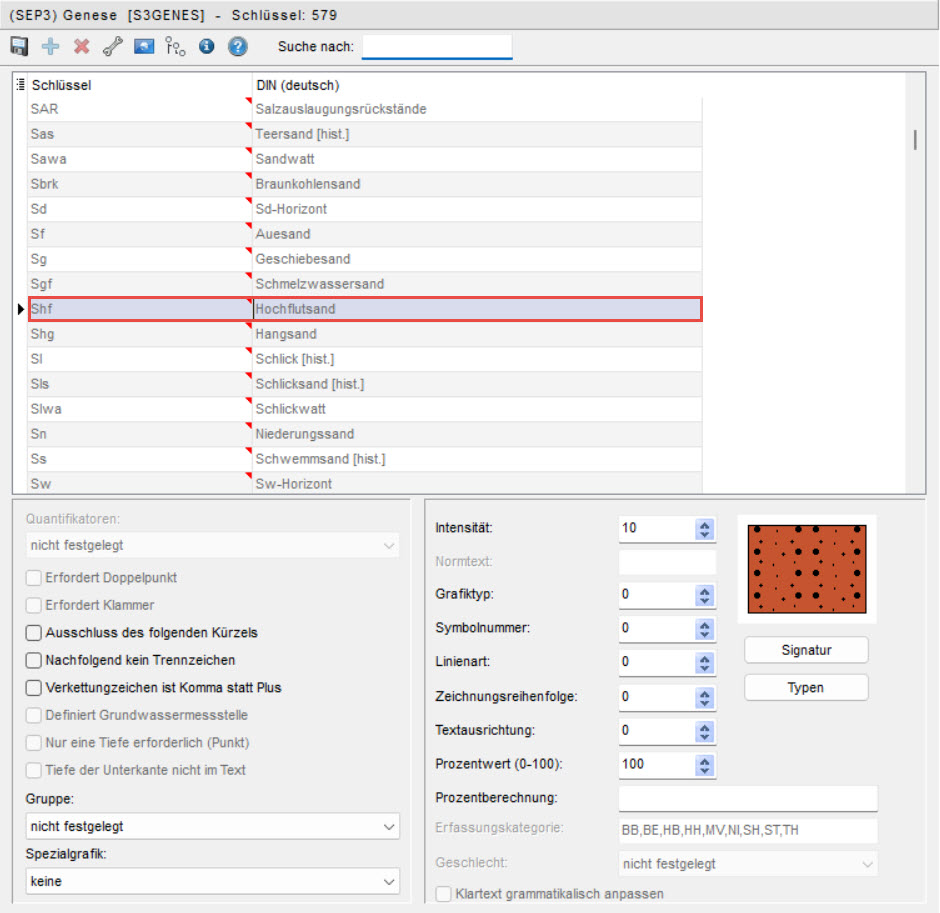The image size is (940, 913).
Task: Delete entry with red X icon
Action: pos(82,46)
